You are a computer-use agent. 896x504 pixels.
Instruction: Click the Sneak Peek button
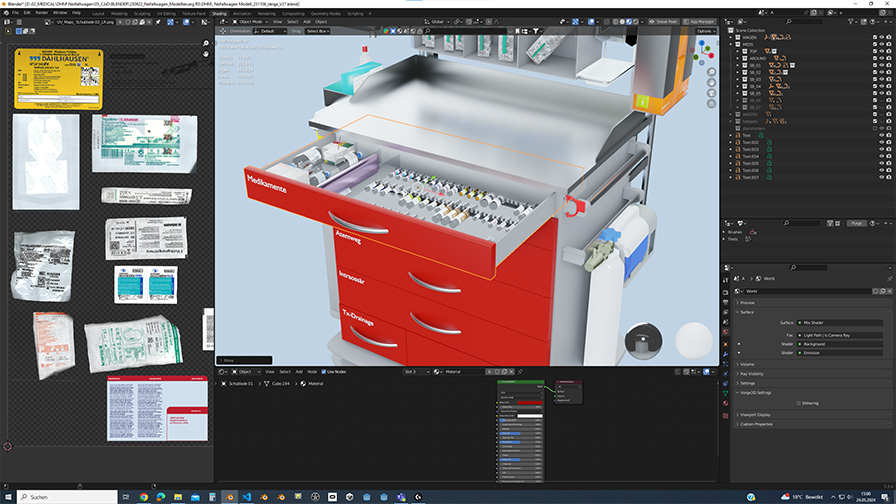(665, 21)
